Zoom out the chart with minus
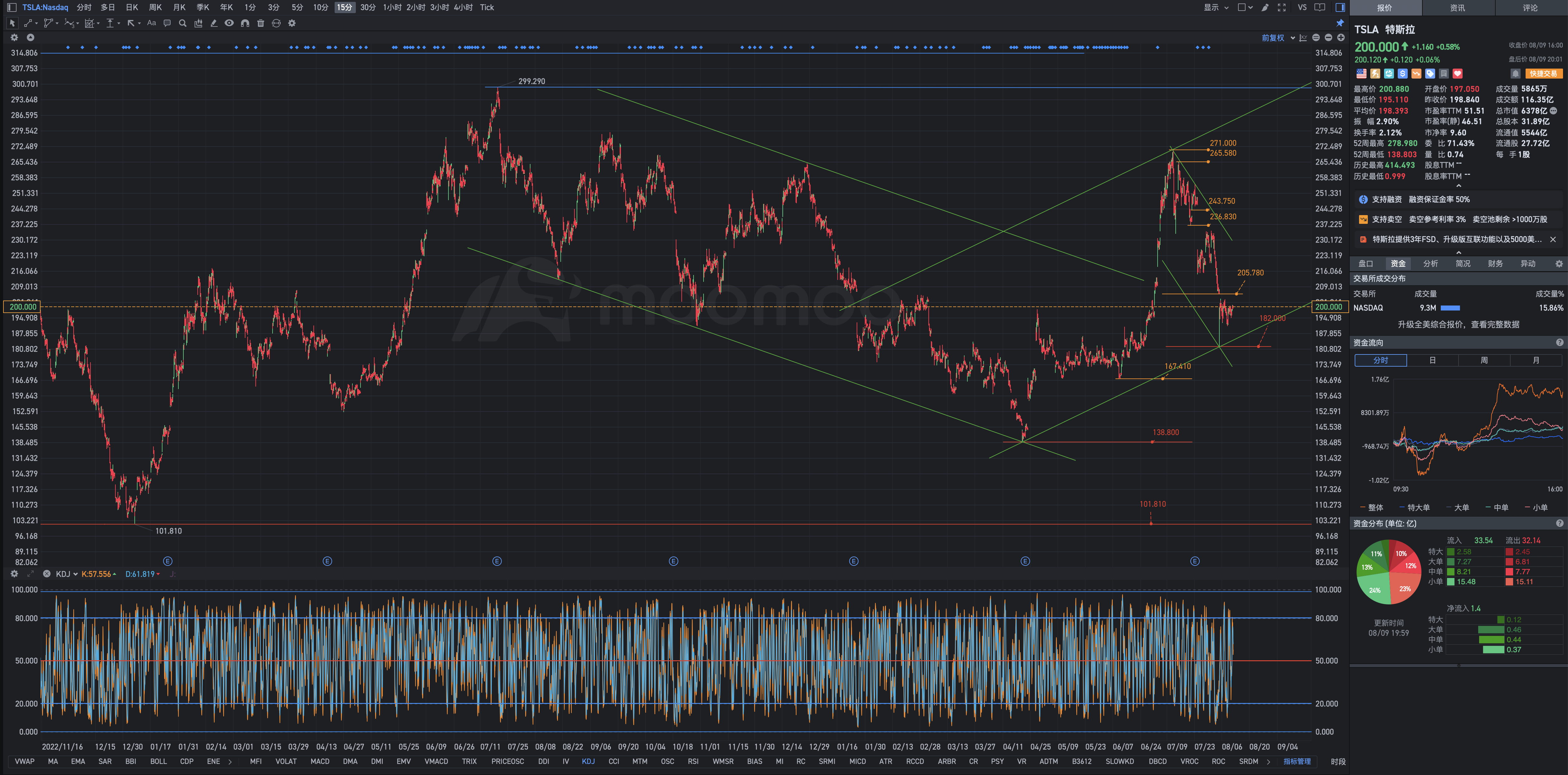Viewport: 1568px width, 775px height. pos(1328,38)
